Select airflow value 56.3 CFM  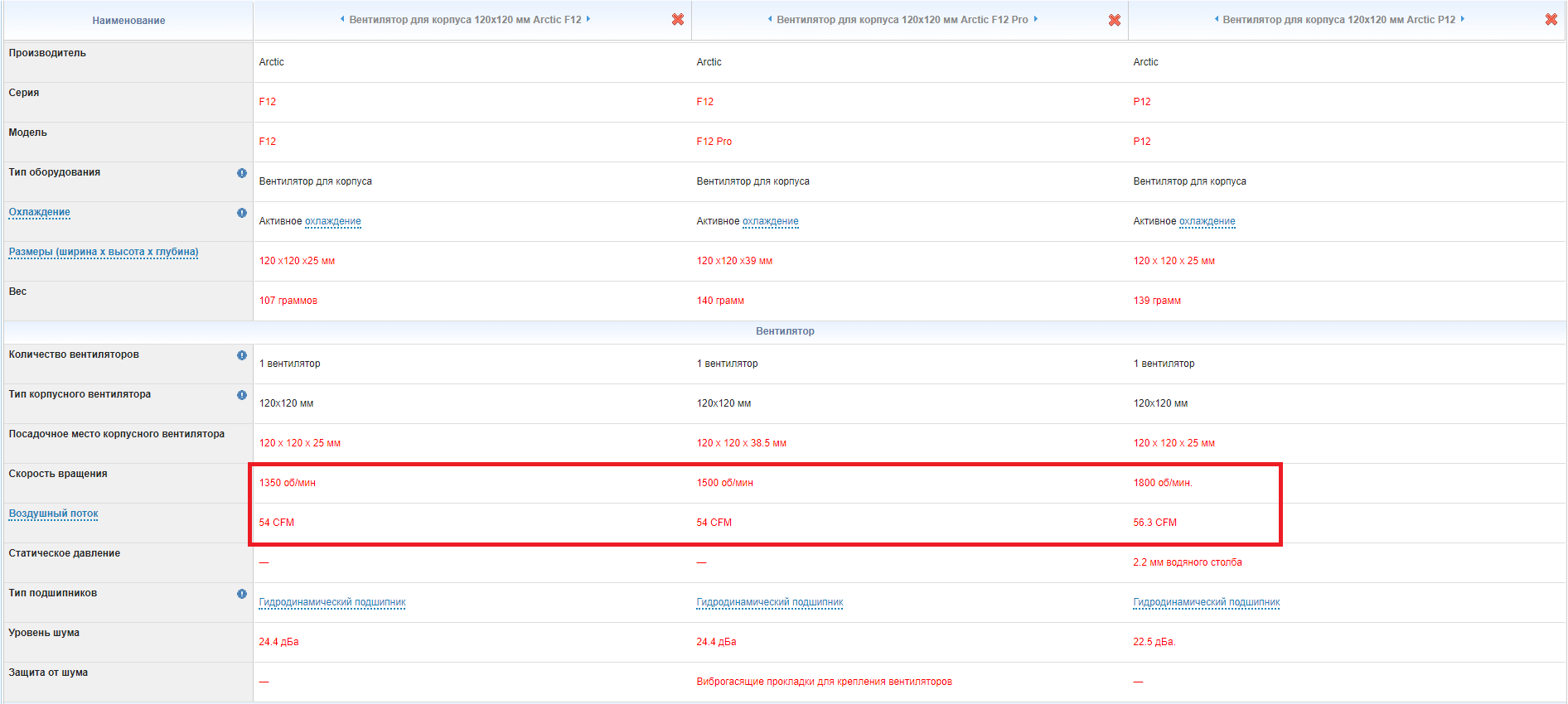pos(1154,523)
